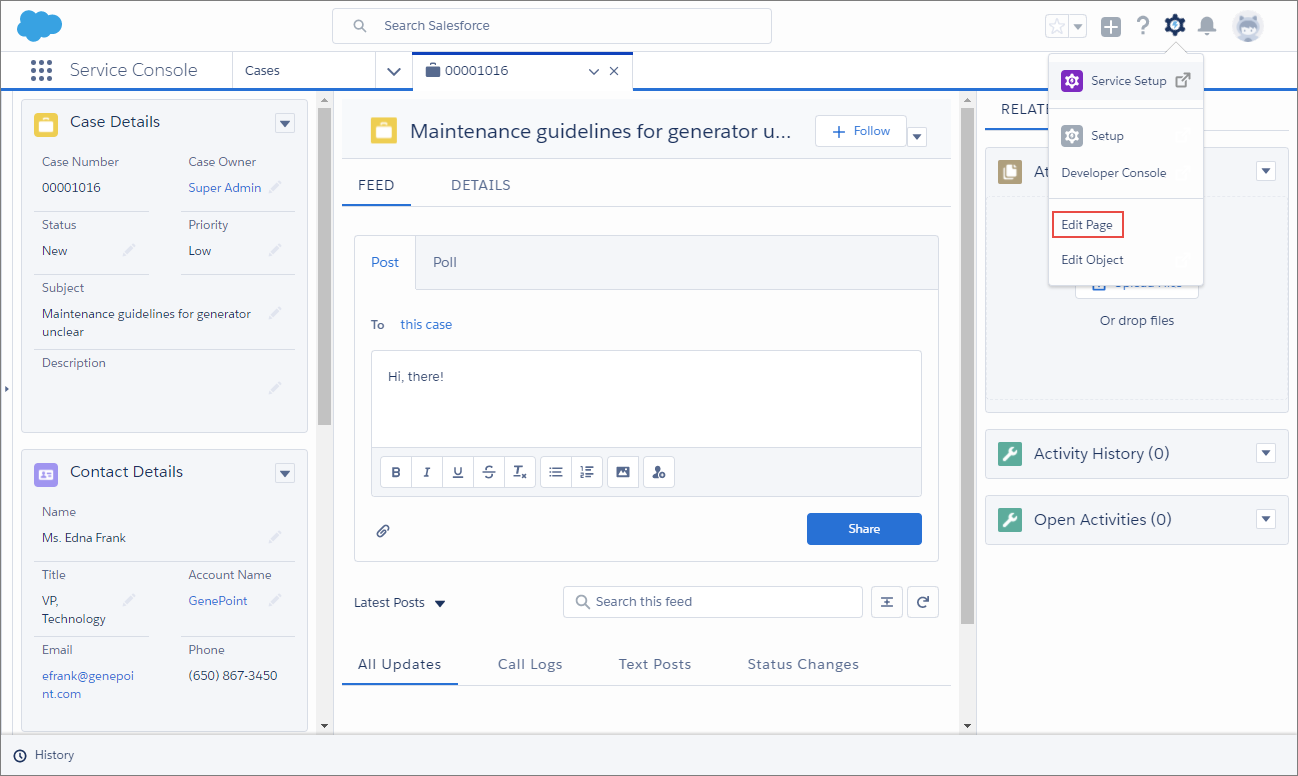Click the Follow button

(x=861, y=131)
